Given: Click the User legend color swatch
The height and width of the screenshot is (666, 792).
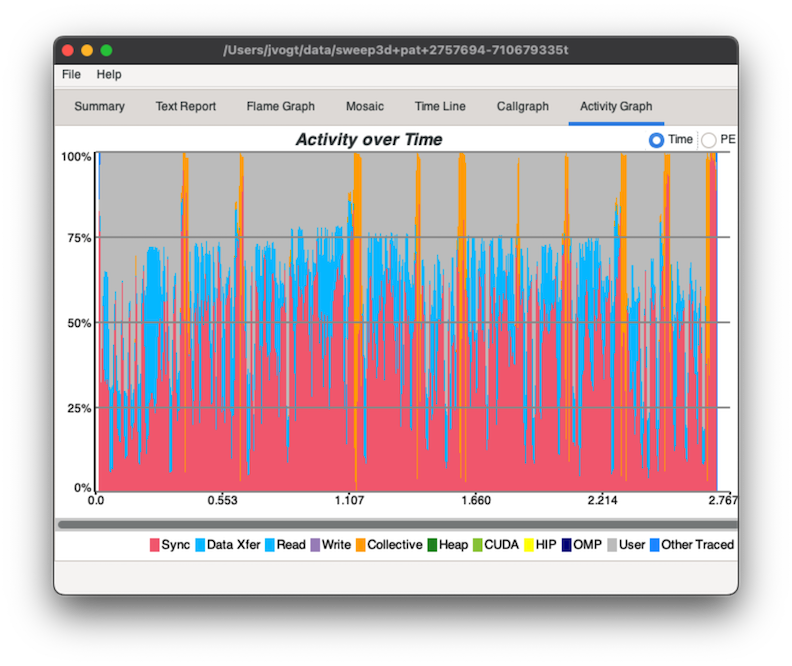Looking at the screenshot, I should pyautogui.click(x=612, y=545).
